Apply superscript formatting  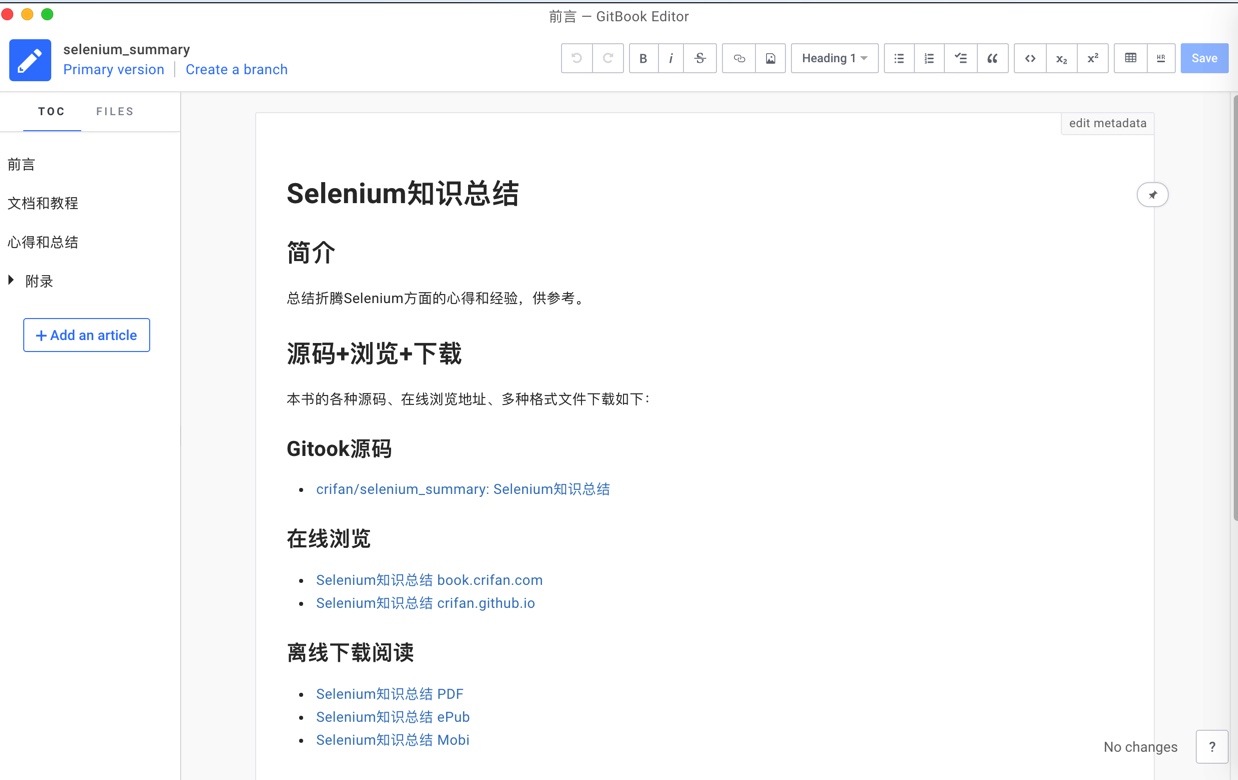(x=1092, y=58)
